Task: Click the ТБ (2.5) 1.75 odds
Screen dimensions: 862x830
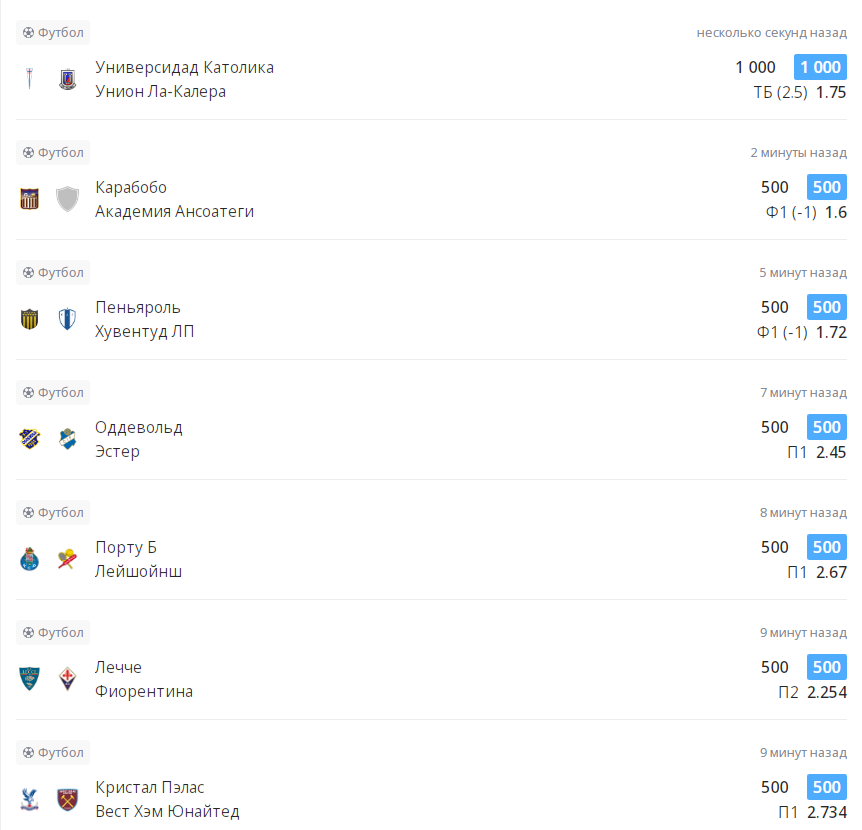Action: click(x=799, y=92)
